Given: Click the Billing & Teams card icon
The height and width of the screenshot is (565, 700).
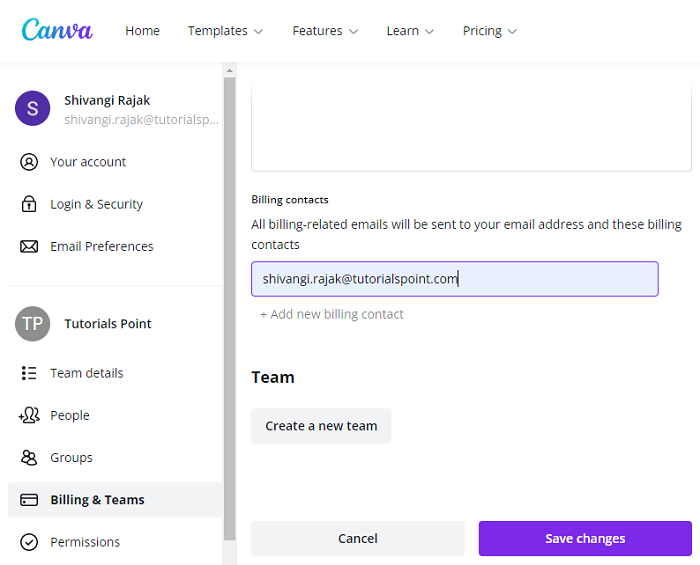Looking at the screenshot, I should (29, 500).
